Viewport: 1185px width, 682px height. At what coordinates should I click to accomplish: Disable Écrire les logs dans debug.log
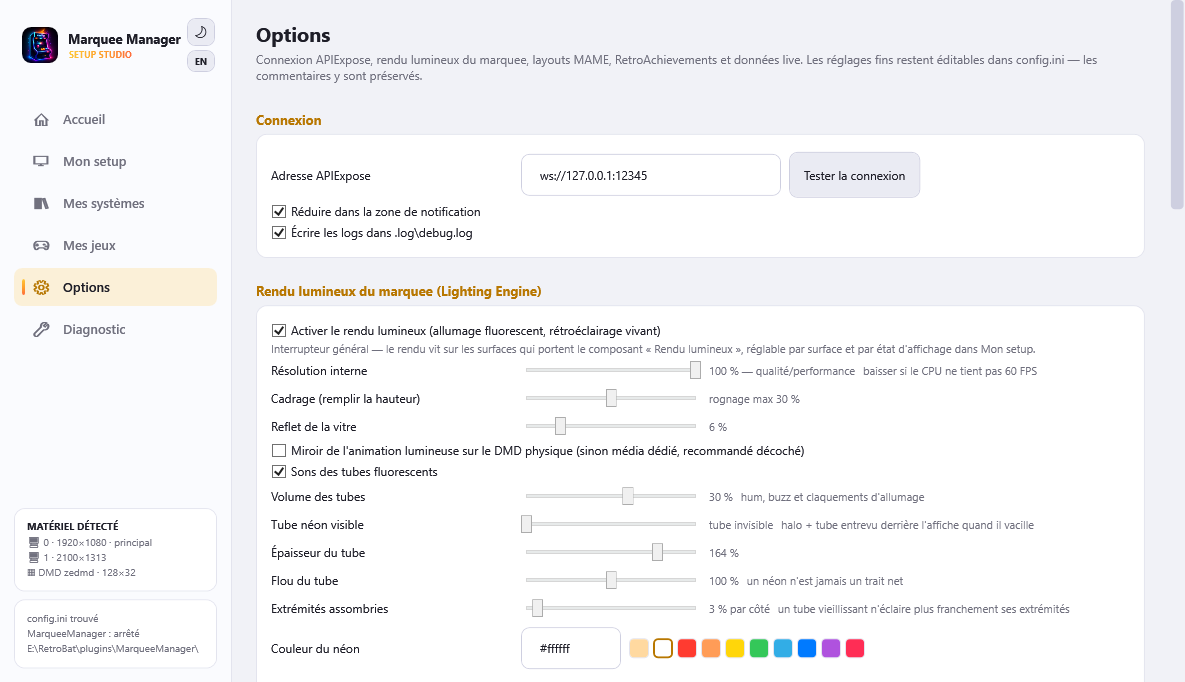click(x=279, y=233)
